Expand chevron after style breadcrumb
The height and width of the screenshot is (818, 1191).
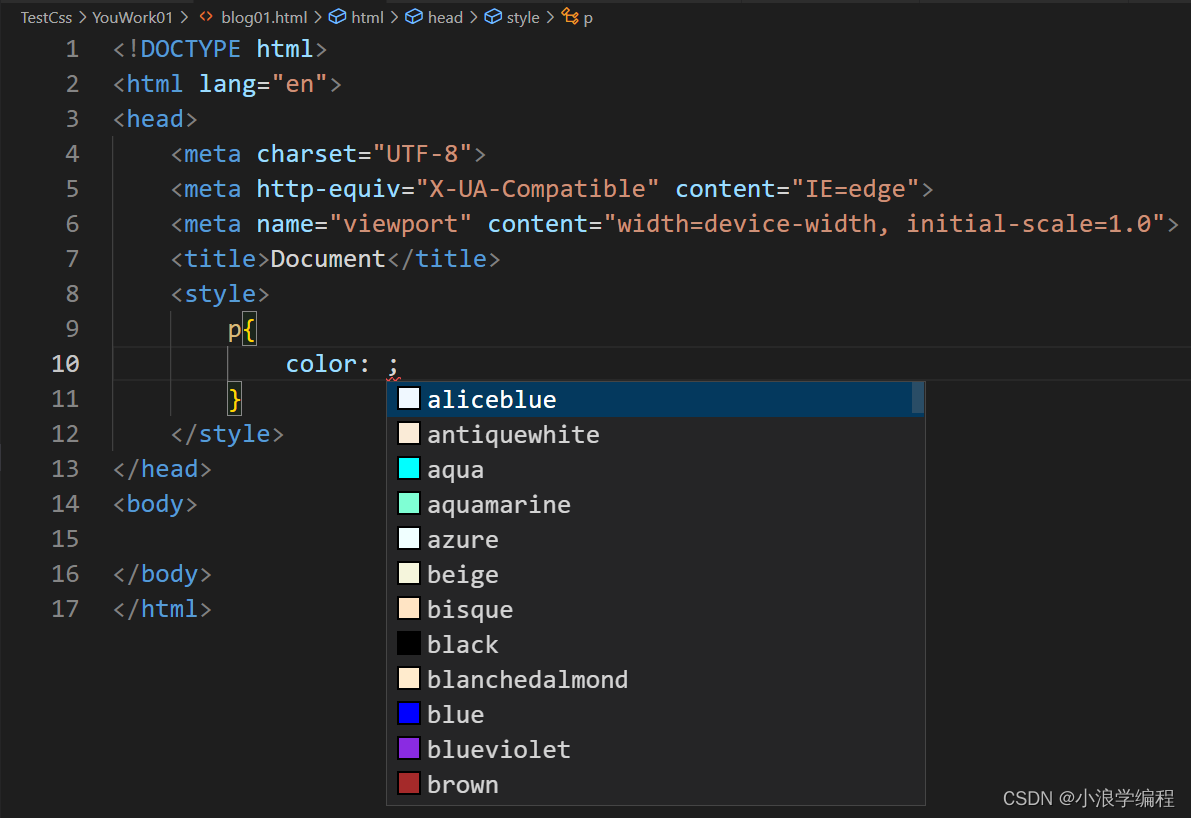(x=550, y=17)
